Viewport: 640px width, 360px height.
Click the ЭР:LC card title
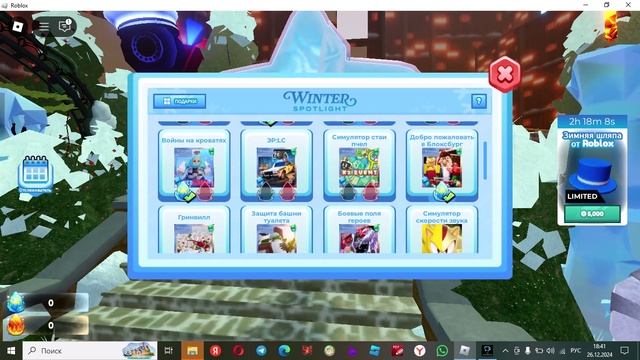pos(276,140)
